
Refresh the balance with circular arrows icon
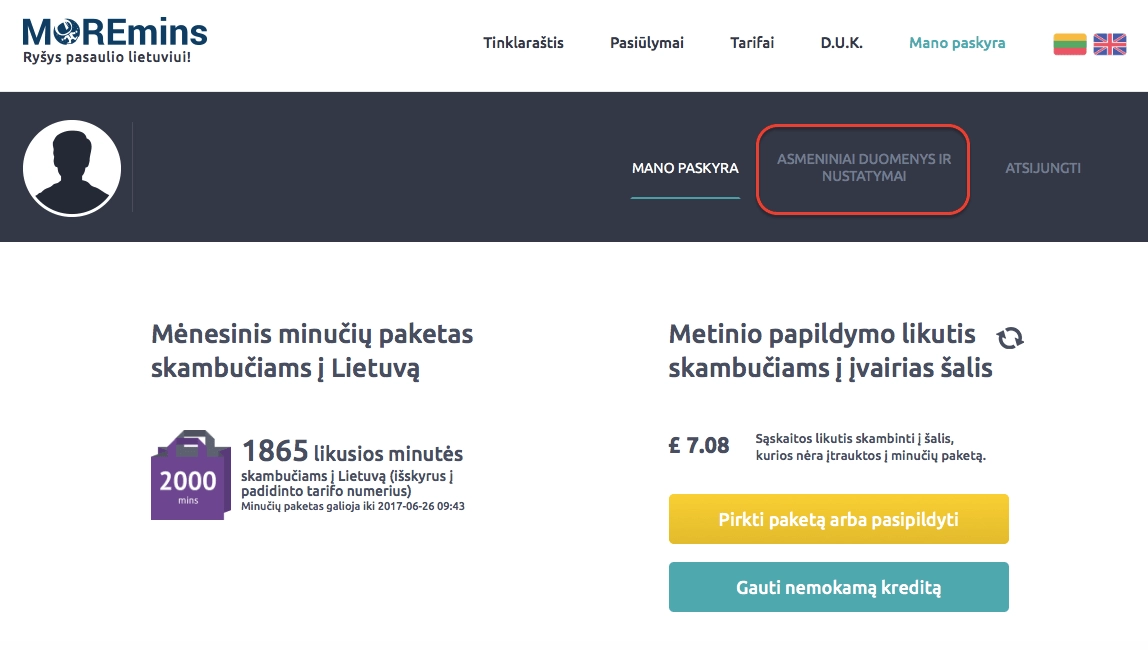(1011, 338)
